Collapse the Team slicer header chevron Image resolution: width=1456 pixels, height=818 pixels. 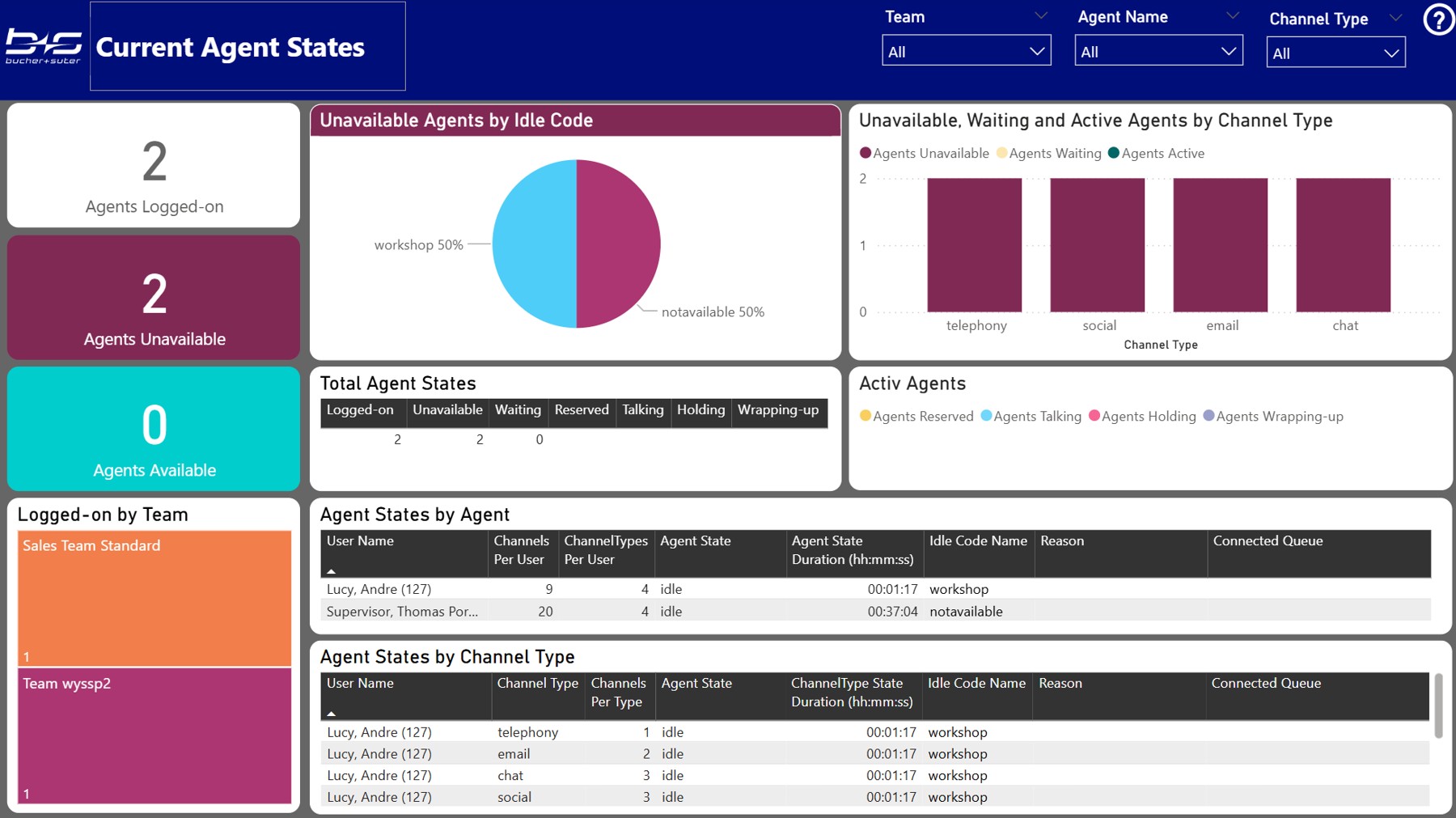pos(1041,16)
